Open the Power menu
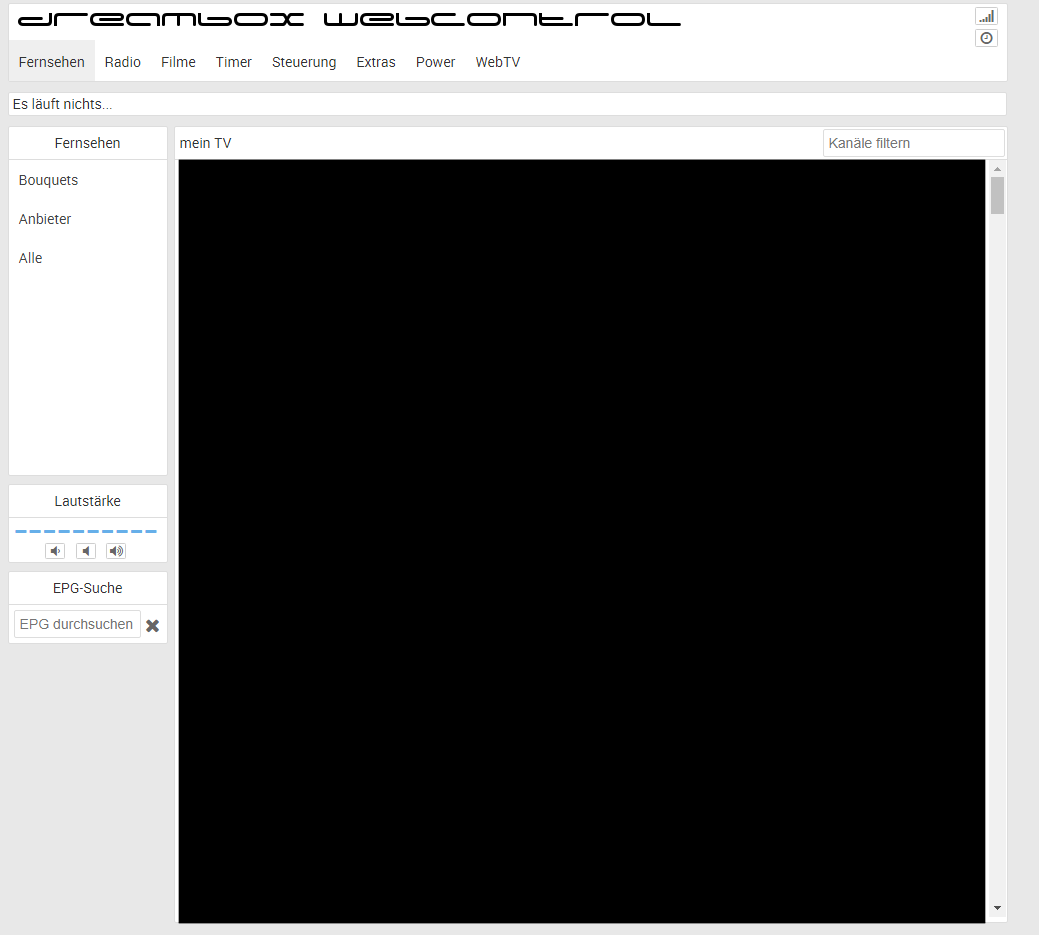The height and width of the screenshot is (935, 1039). point(436,62)
